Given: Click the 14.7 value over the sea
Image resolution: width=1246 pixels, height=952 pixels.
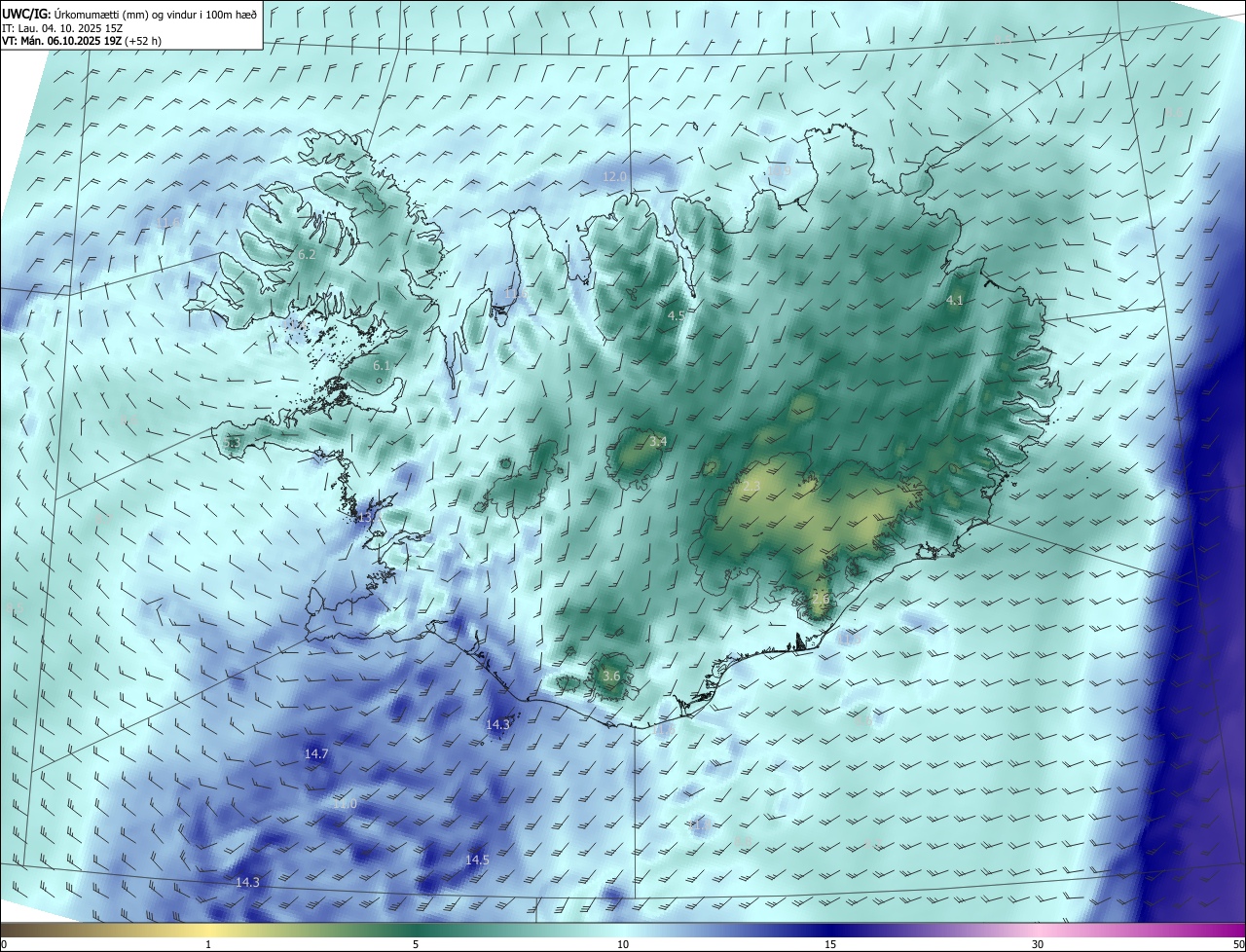Looking at the screenshot, I should pyautogui.click(x=316, y=754).
